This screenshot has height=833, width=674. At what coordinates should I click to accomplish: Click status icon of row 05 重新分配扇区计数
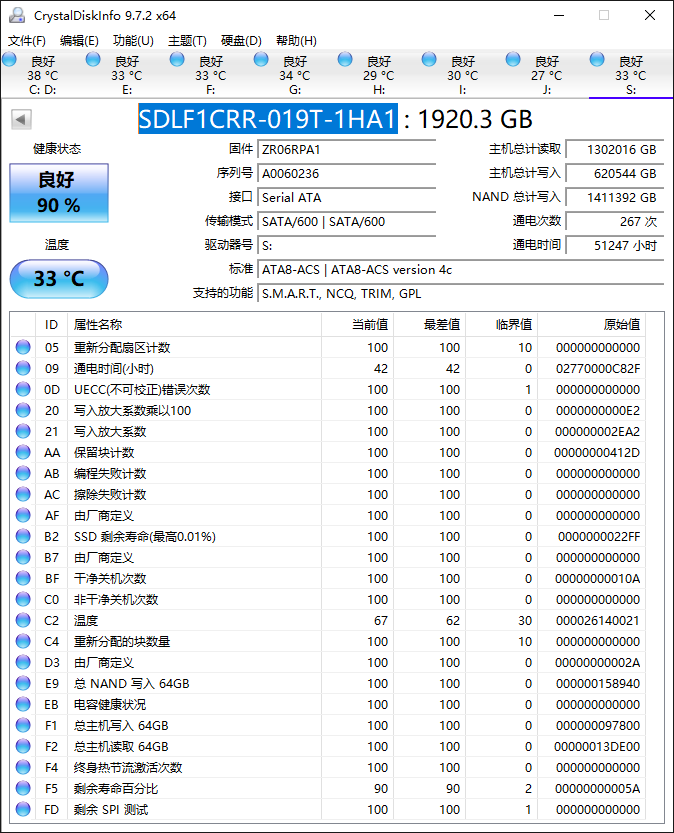click(23, 347)
